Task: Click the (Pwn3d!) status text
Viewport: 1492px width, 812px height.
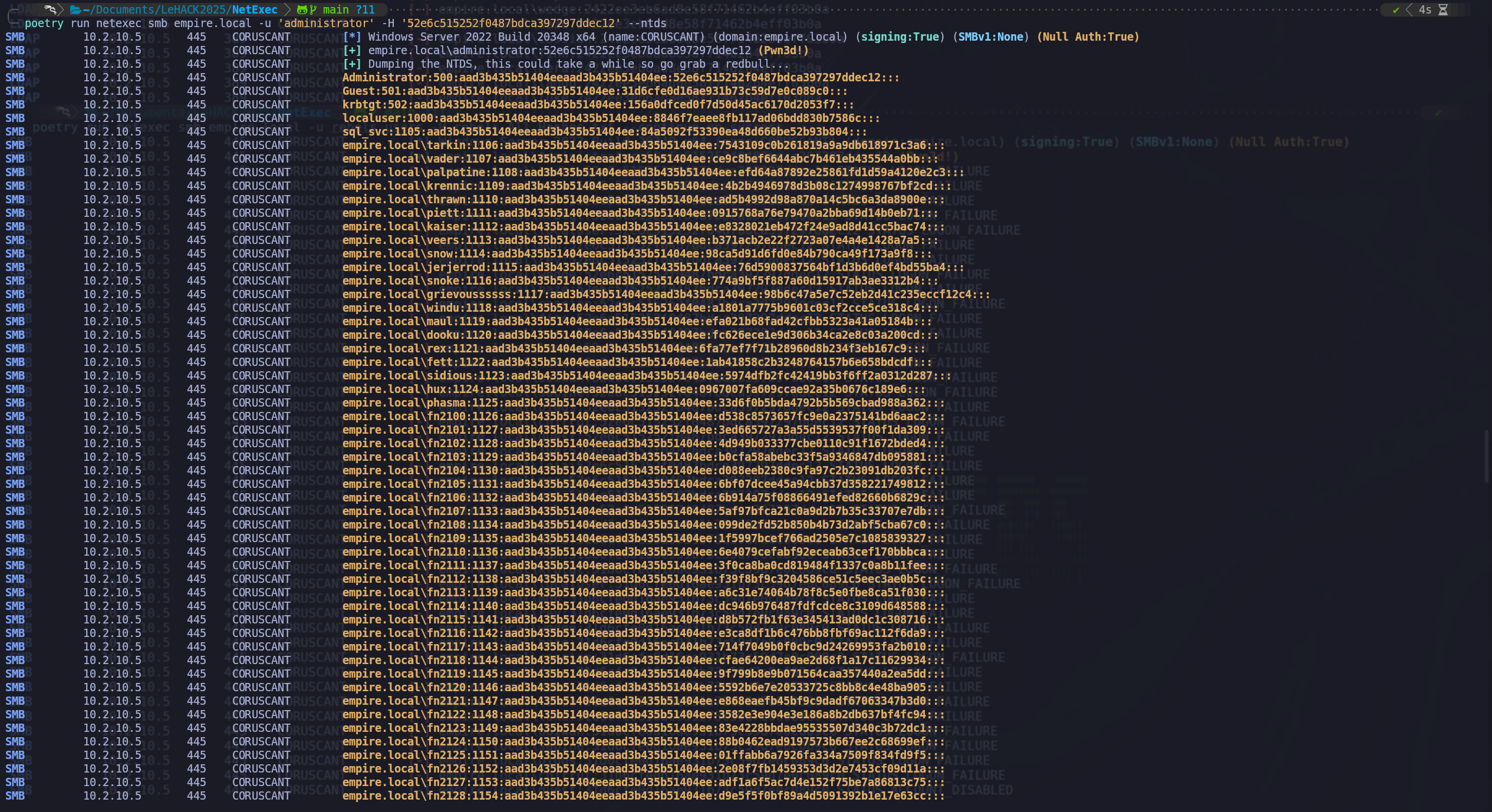Action: [783, 50]
